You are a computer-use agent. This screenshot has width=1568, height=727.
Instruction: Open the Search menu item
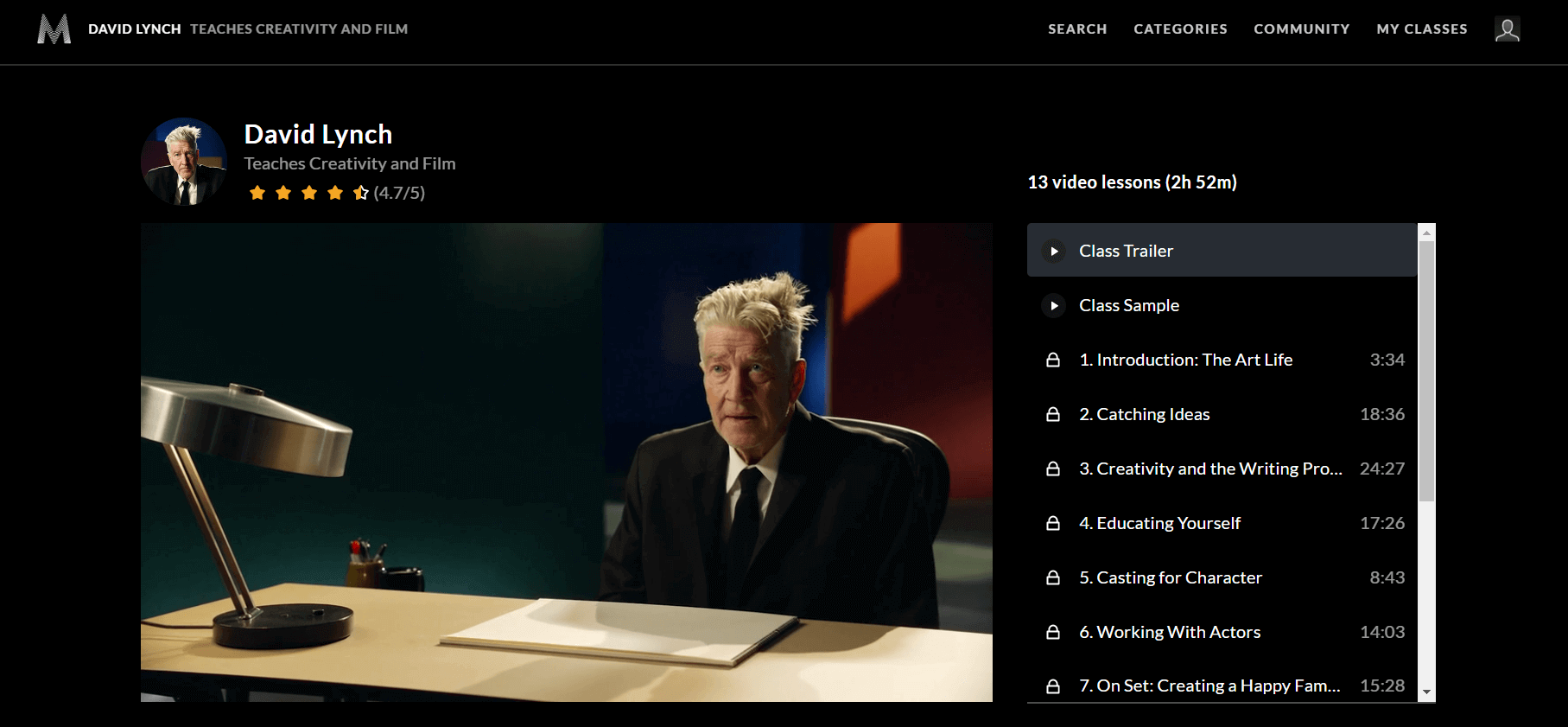point(1077,29)
